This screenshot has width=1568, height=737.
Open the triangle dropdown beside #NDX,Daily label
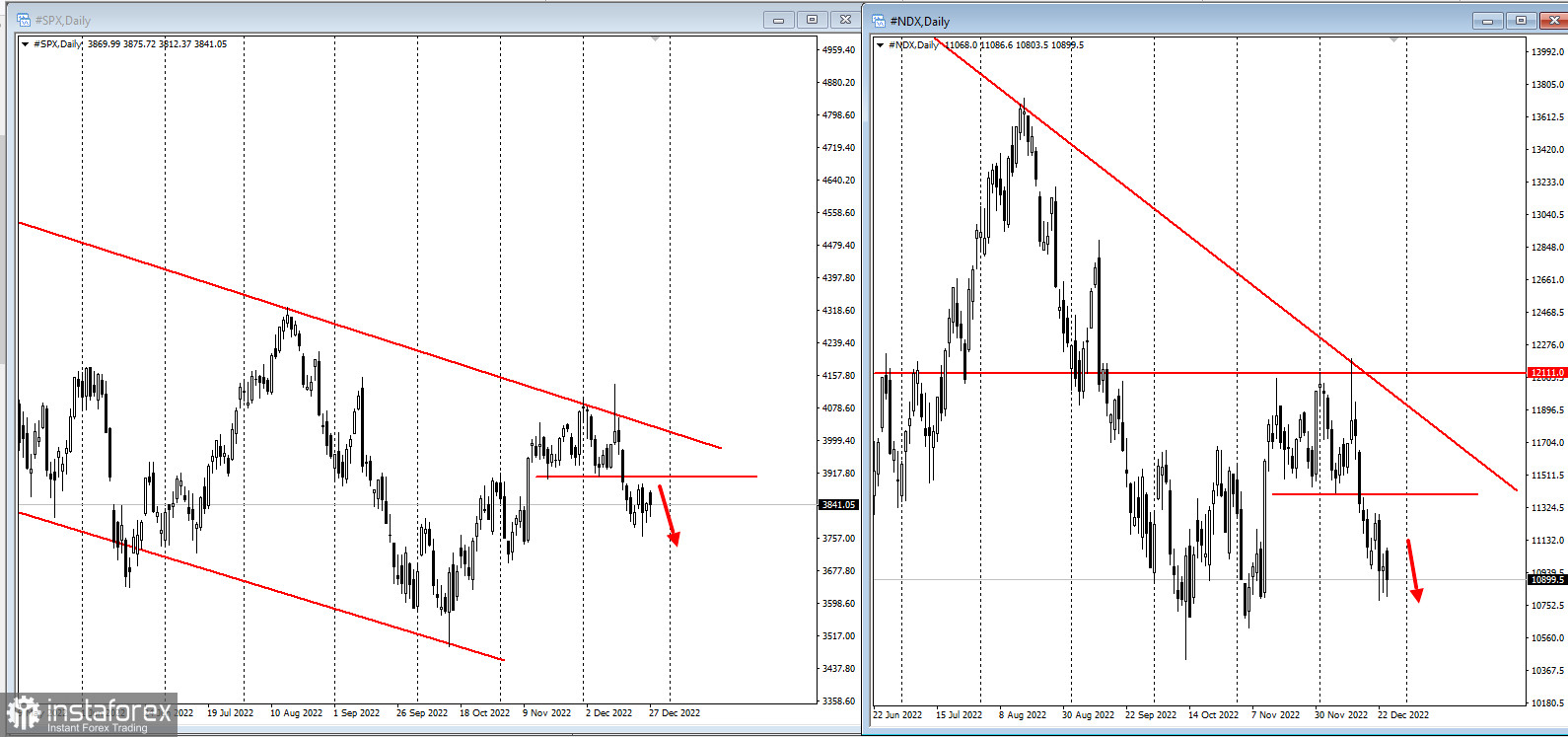pyautogui.click(x=881, y=44)
